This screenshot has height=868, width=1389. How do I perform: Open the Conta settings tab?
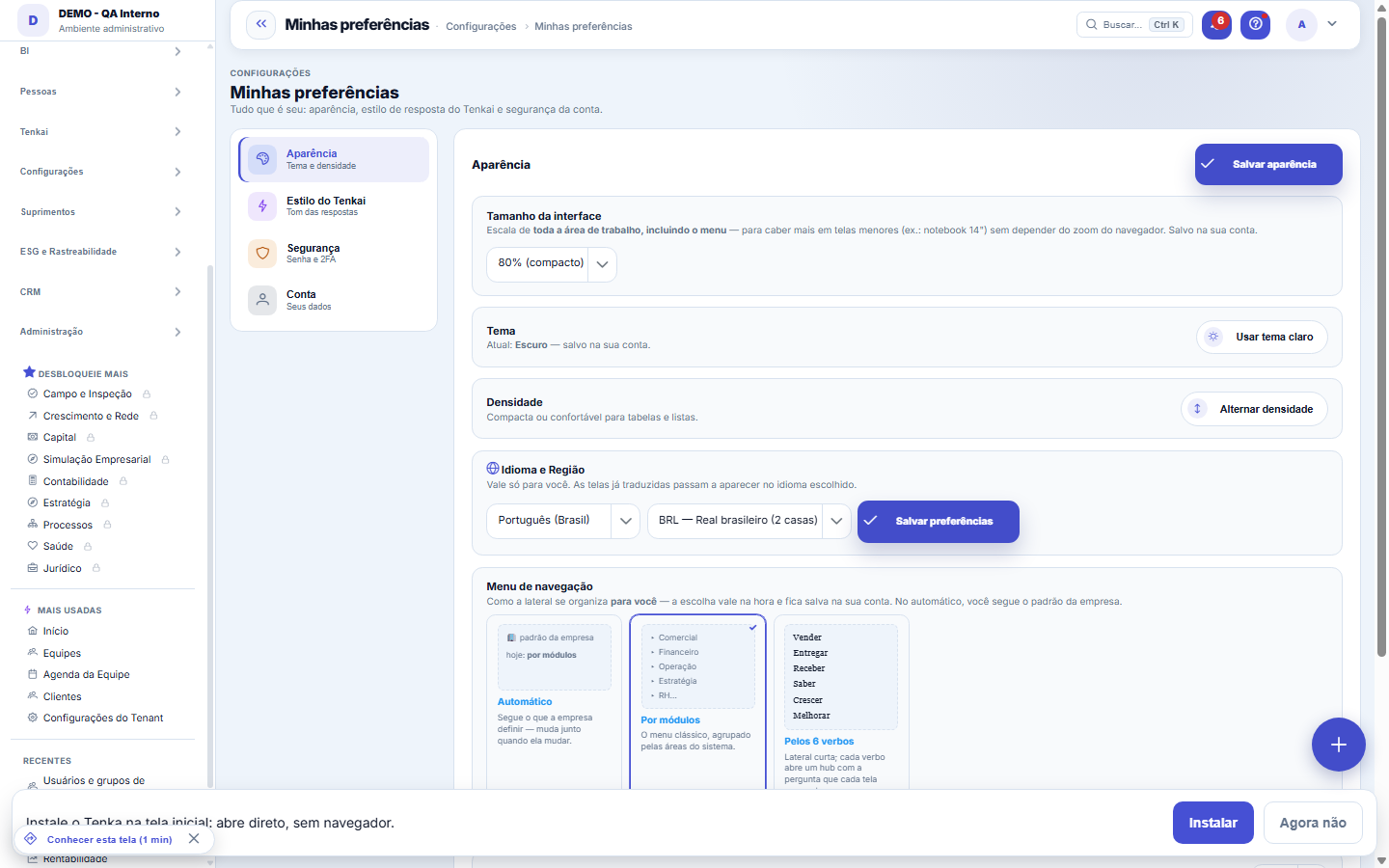pyautogui.click(x=335, y=301)
